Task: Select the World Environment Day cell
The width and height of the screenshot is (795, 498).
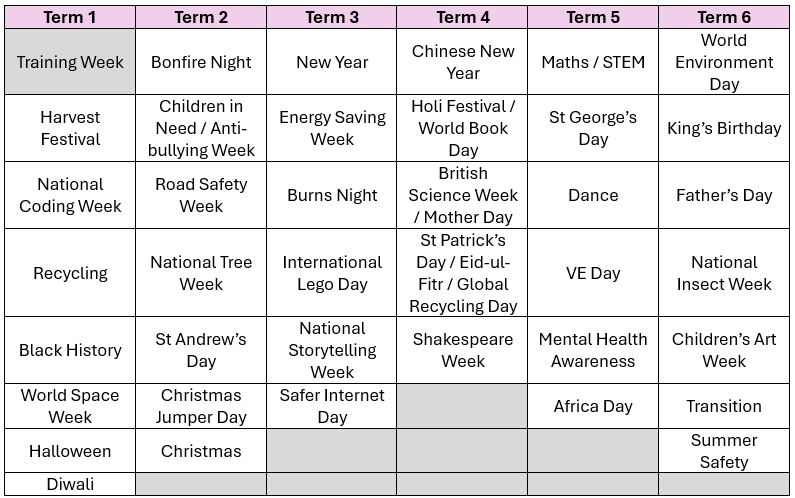Action: pos(724,62)
